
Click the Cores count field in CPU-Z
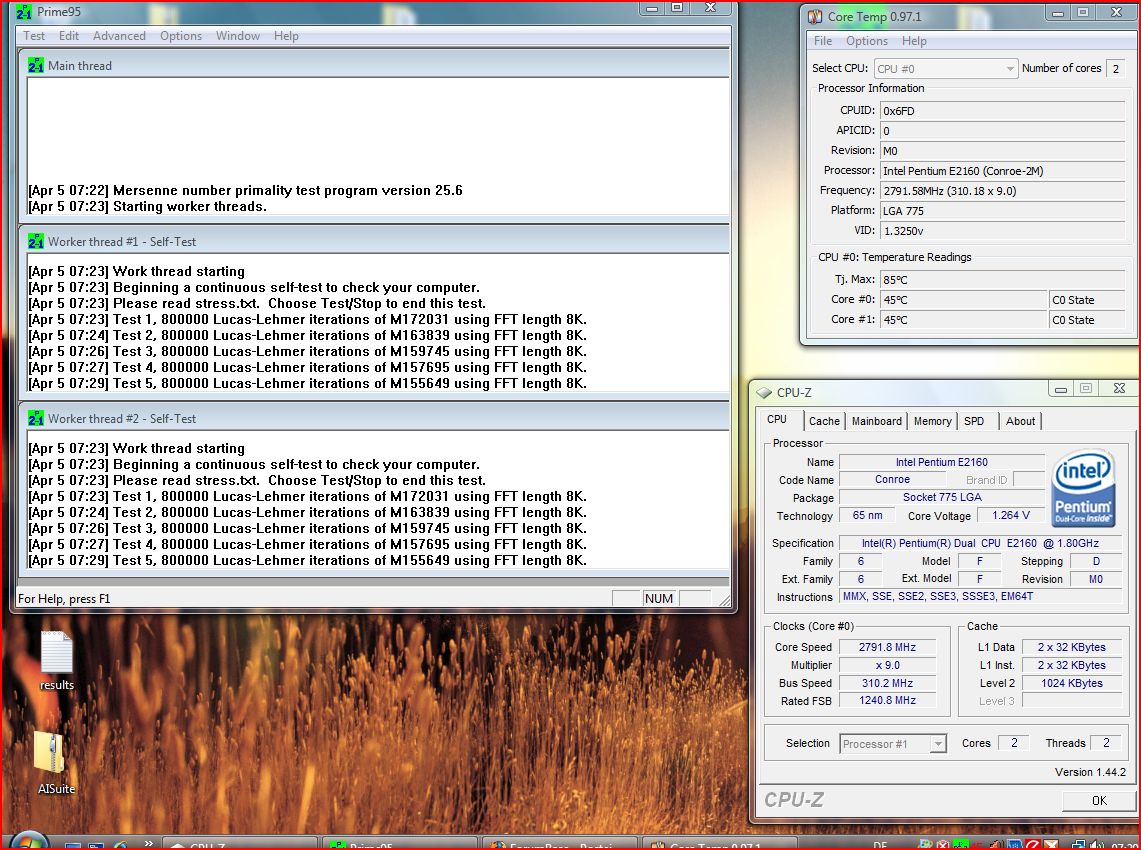click(1014, 743)
